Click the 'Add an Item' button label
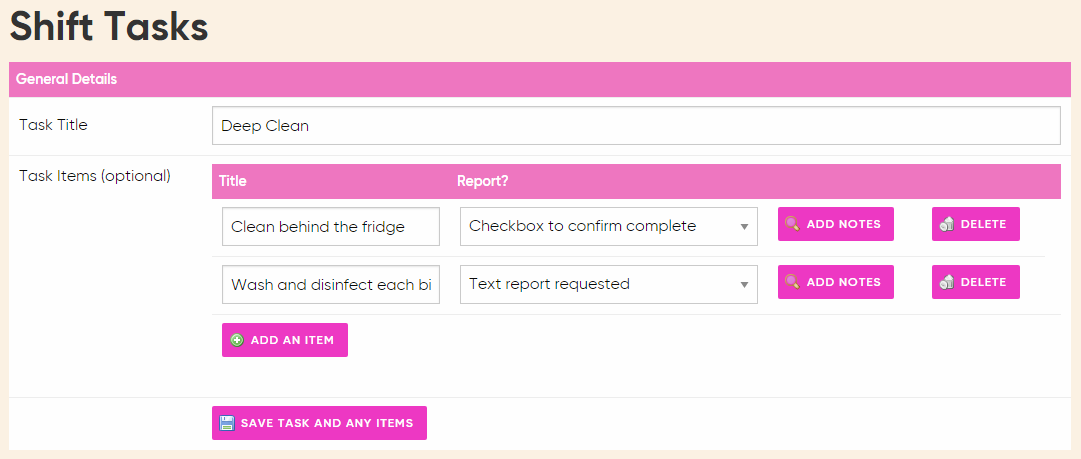The height and width of the screenshot is (459, 1081). [292, 340]
